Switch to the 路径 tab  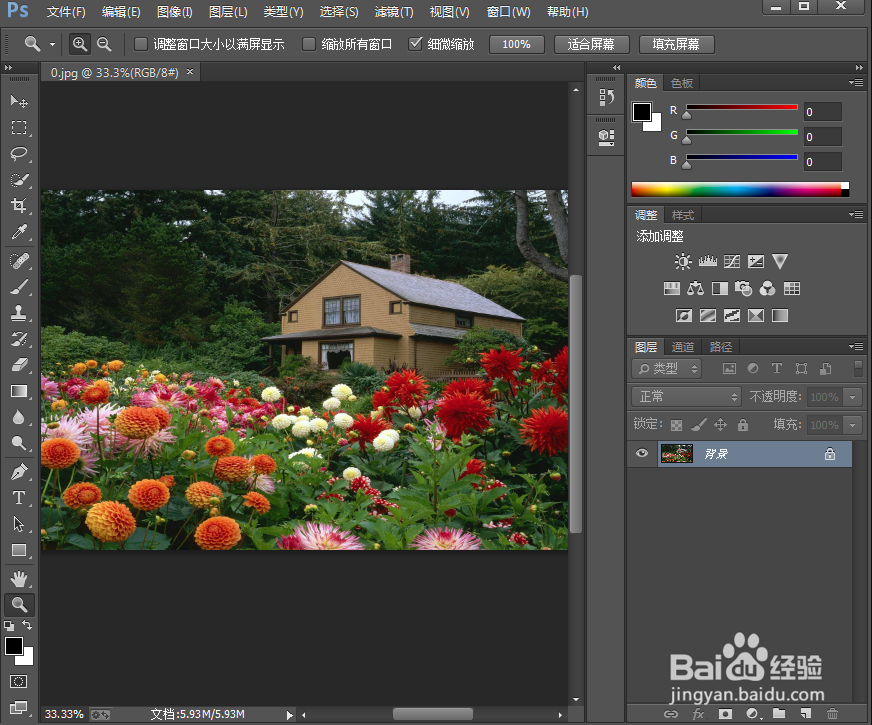721,347
